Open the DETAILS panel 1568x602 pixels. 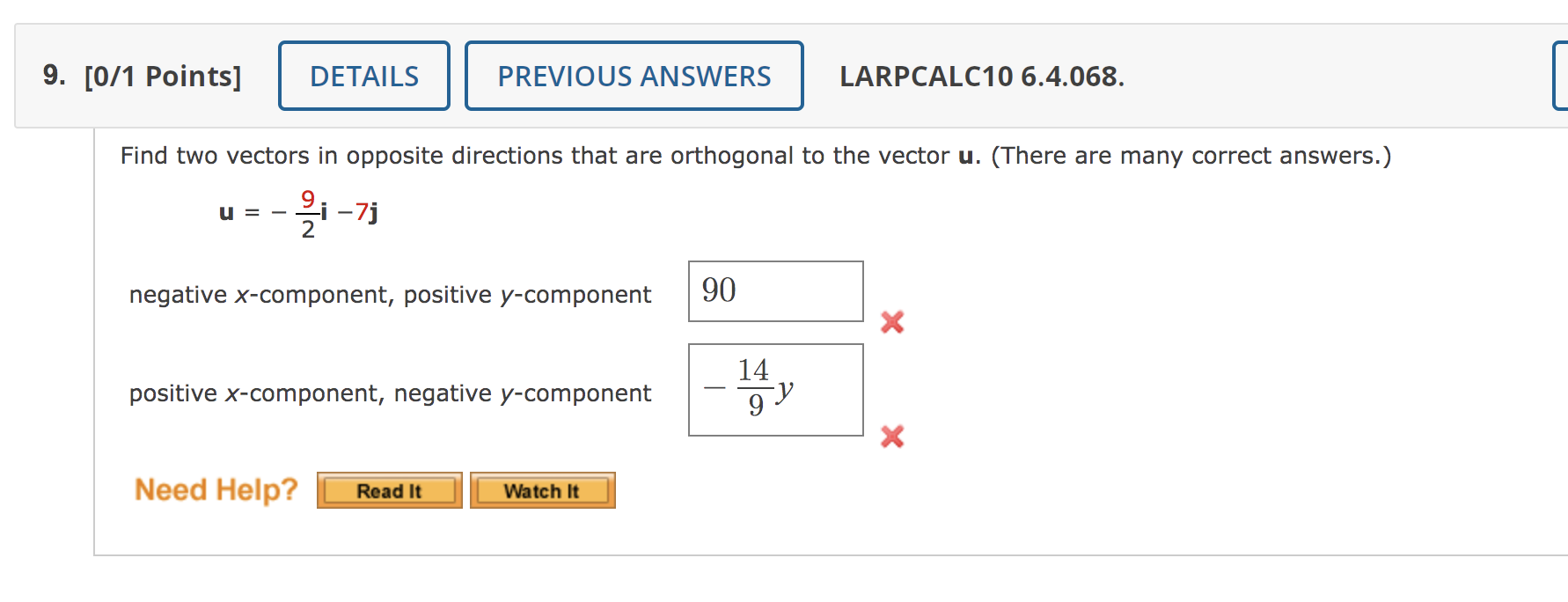click(363, 77)
